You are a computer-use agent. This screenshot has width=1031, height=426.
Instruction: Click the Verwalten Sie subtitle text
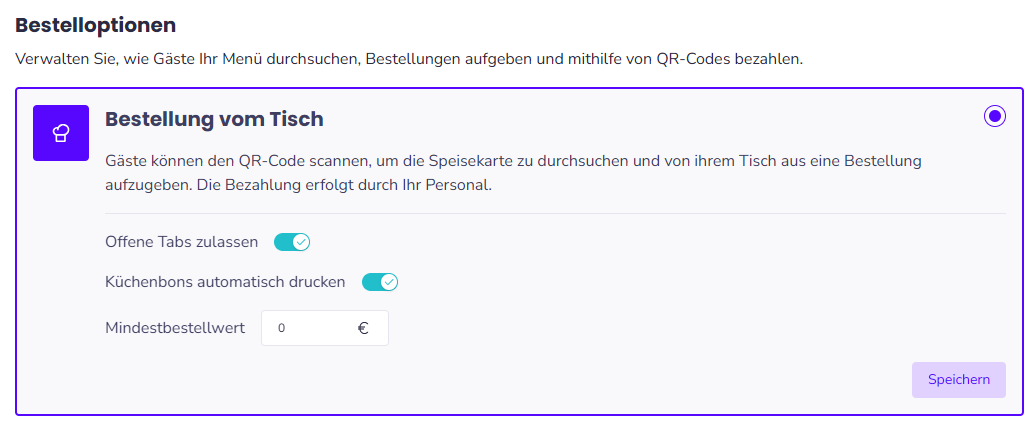409,59
